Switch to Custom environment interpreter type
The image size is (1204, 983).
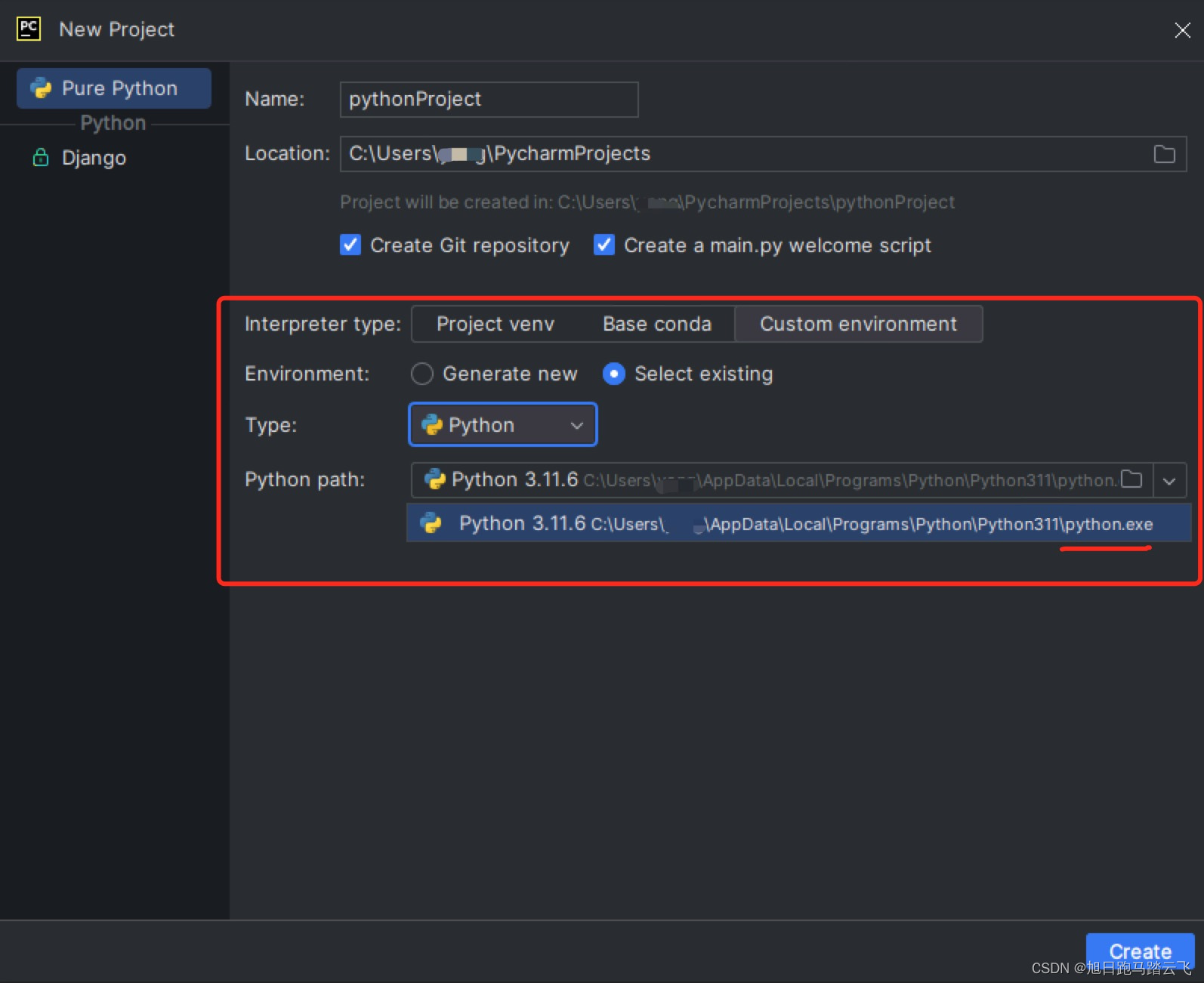coord(858,324)
